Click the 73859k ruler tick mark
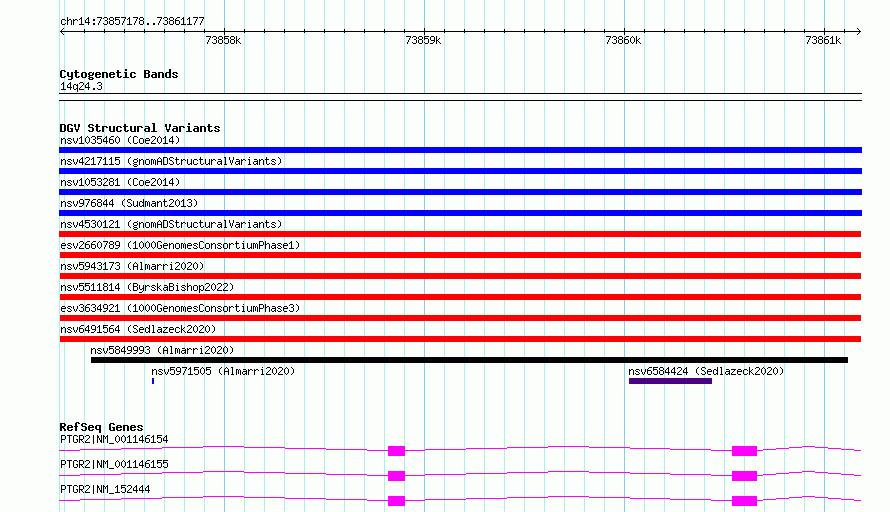 pos(424,31)
